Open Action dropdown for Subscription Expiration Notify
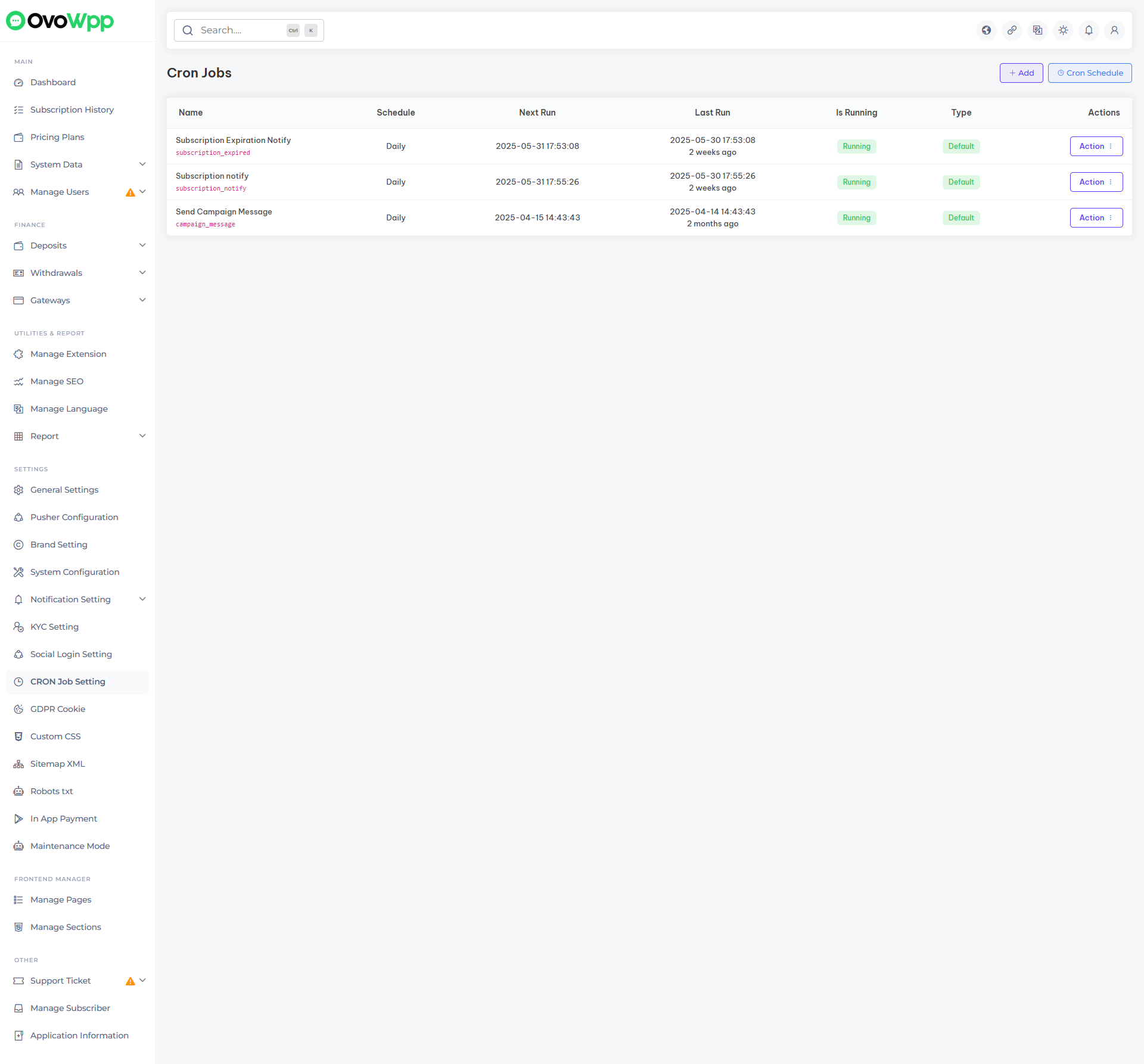1144x1064 pixels. [1096, 147]
